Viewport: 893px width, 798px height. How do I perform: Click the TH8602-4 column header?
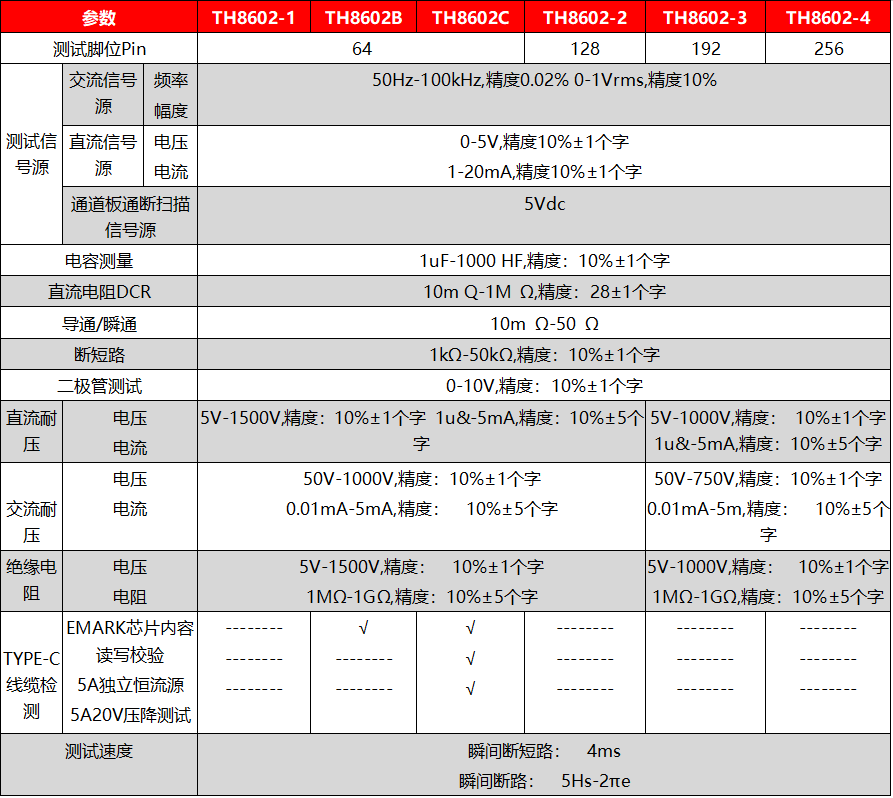(x=826, y=17)
